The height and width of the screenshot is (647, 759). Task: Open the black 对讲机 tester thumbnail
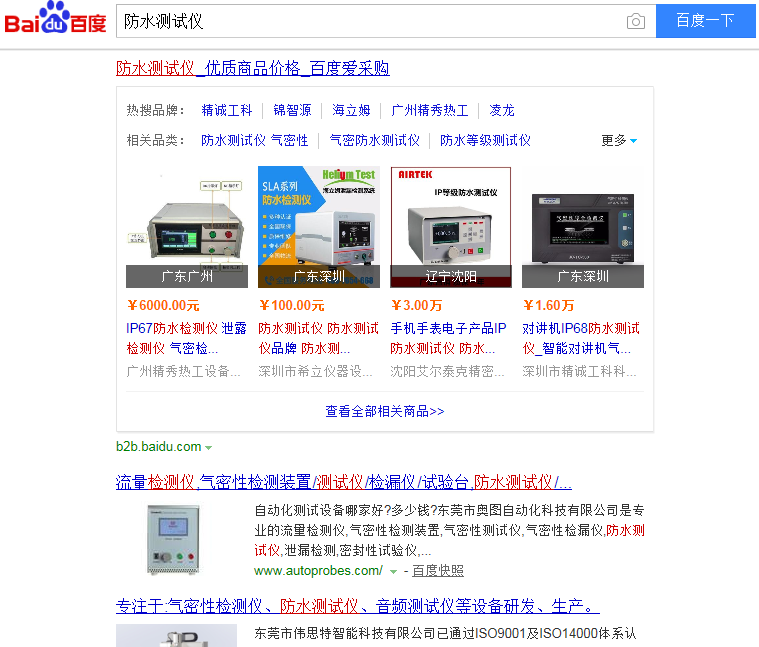[583, 227]
